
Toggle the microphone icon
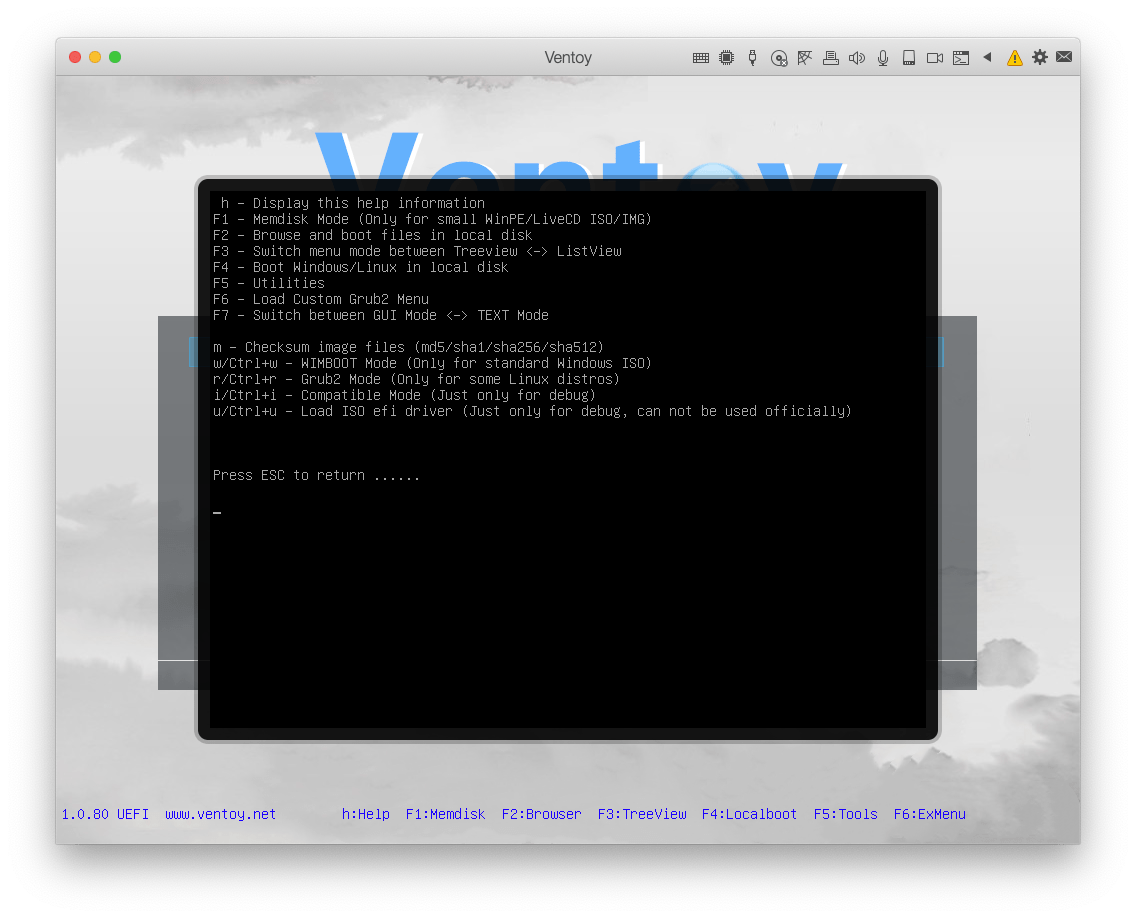pos(883,58)
